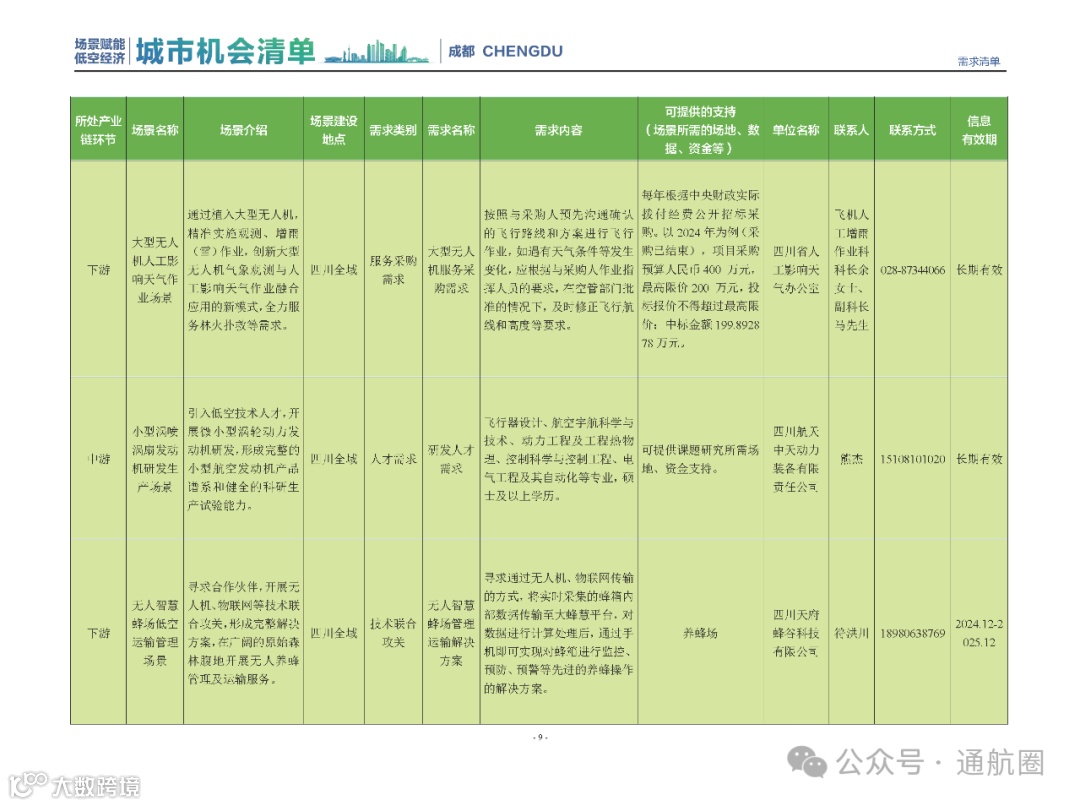The height and width of the screenshot is (806, 1080).
Task: Click the 无人智慧蜂场低空运输管理场景 cell
Action: (x=155, y=632)
